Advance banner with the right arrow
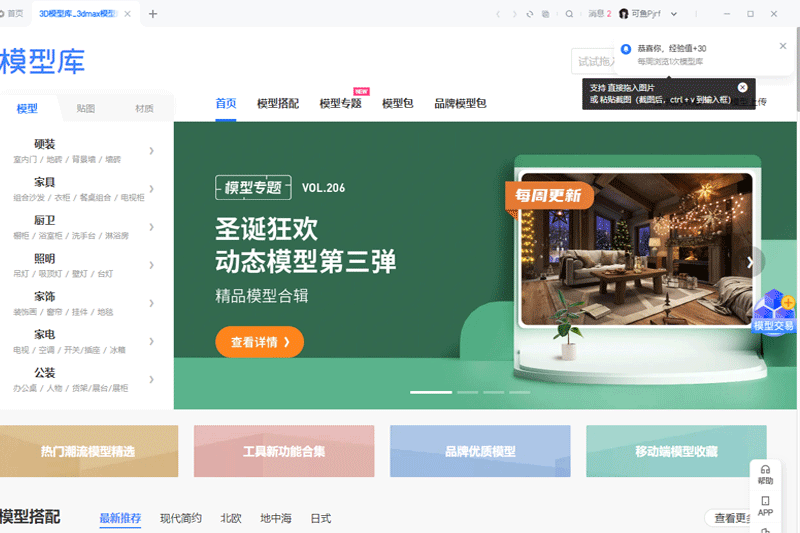This screenshot has height=533, width=800. tap(751, 262)
